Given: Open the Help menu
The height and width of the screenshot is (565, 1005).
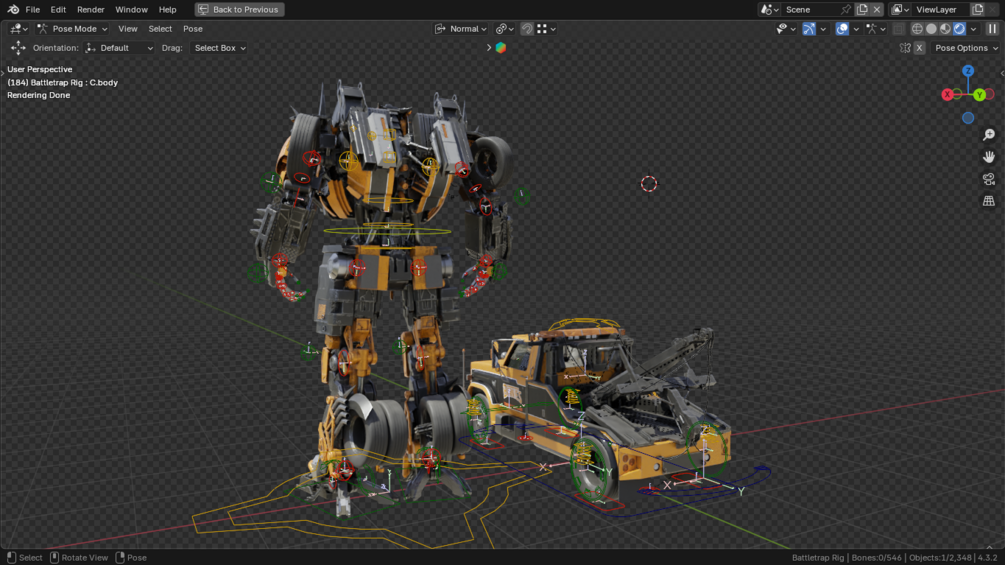Looking at the screenshot, I should [167, 10].
